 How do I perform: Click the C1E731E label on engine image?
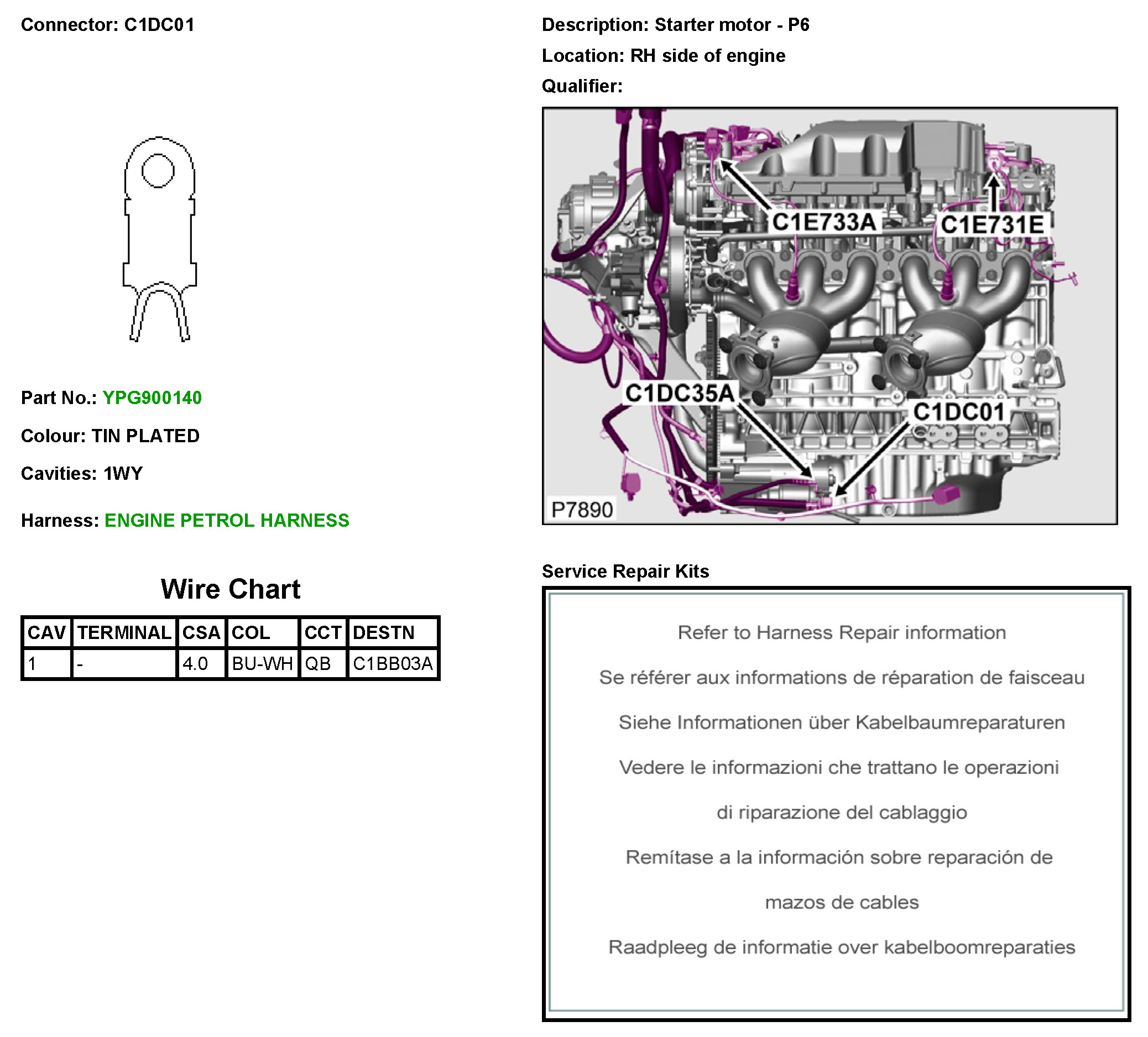(992, 225)
